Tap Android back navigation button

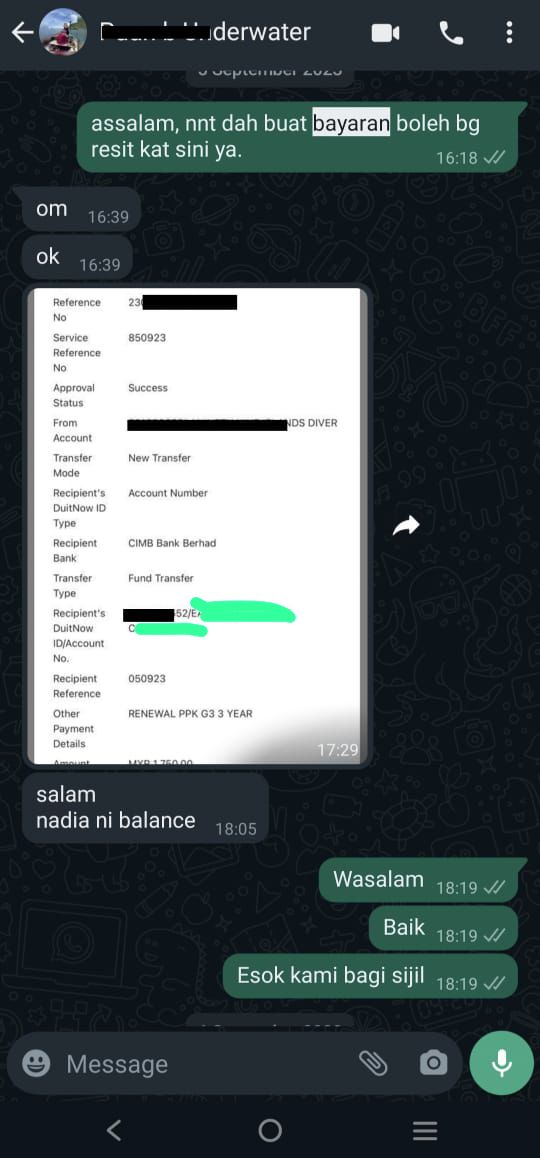pos(114,1130)
